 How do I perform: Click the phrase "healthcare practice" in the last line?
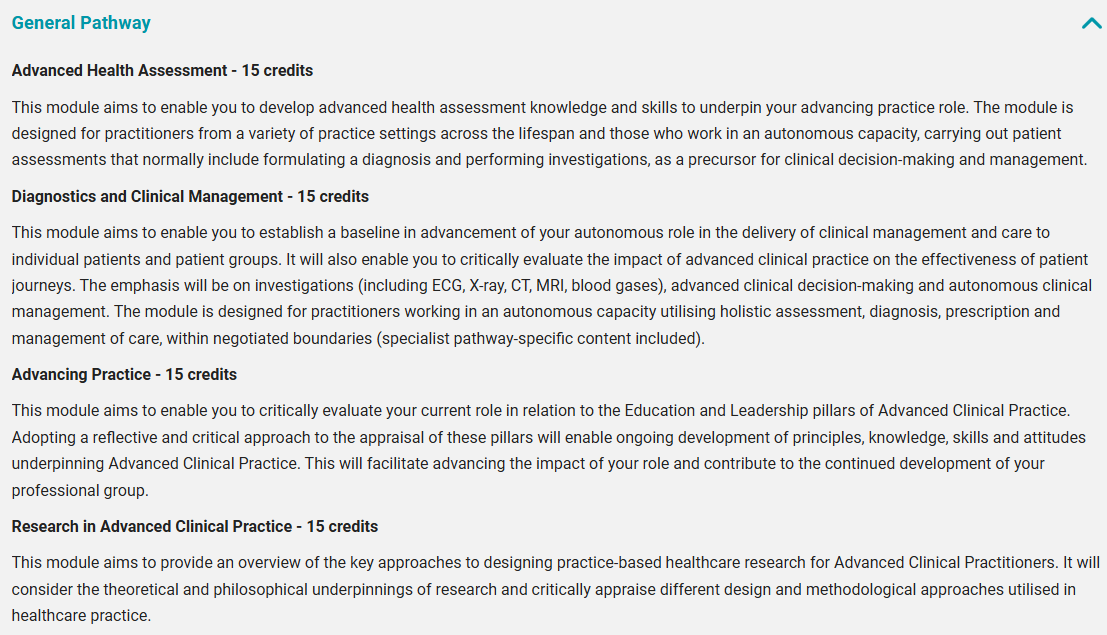click(x=81, y=615)
